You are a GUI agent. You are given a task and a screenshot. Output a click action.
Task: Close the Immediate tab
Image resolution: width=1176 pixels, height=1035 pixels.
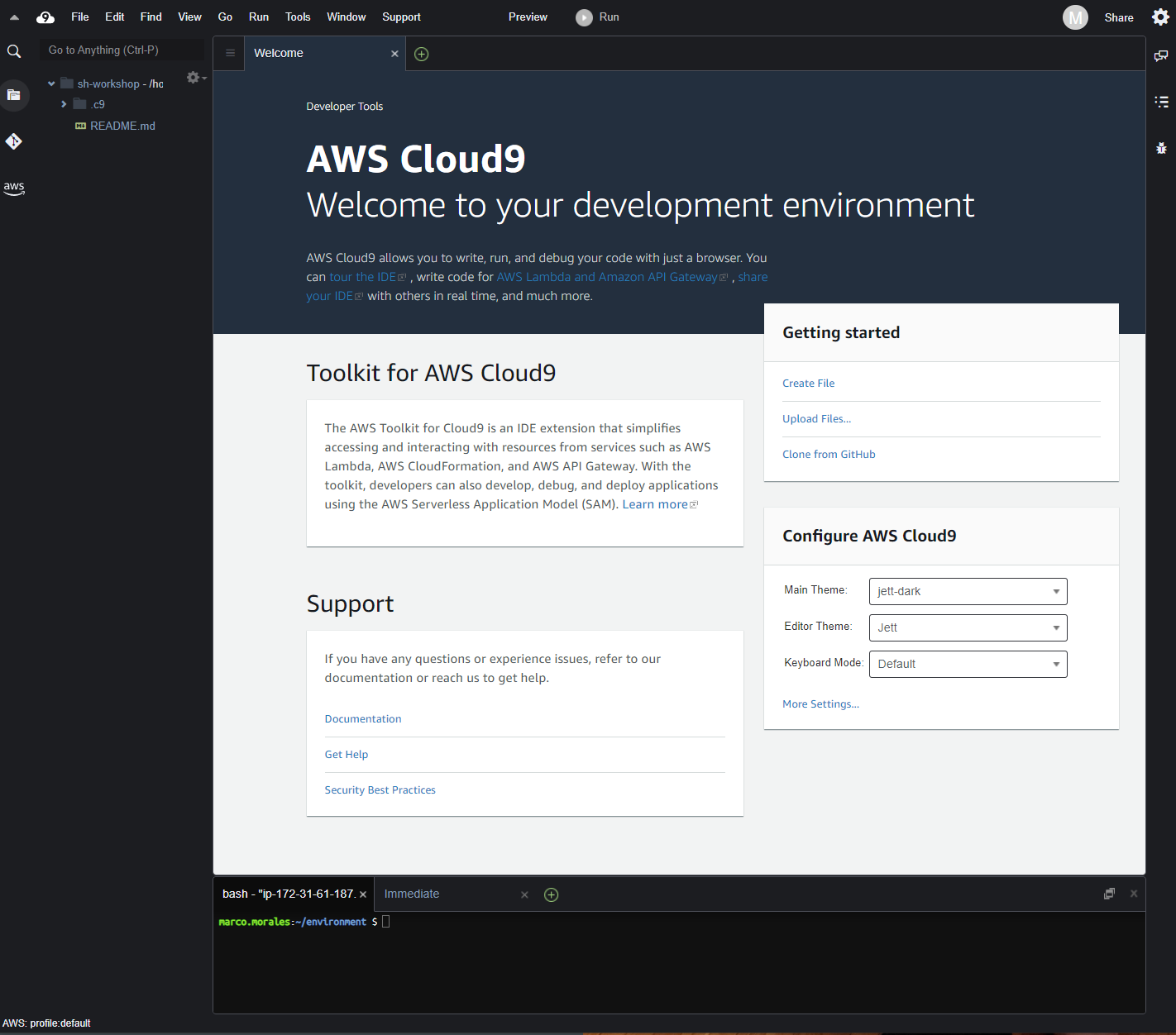pyautogui.click(x=524, y=894)
